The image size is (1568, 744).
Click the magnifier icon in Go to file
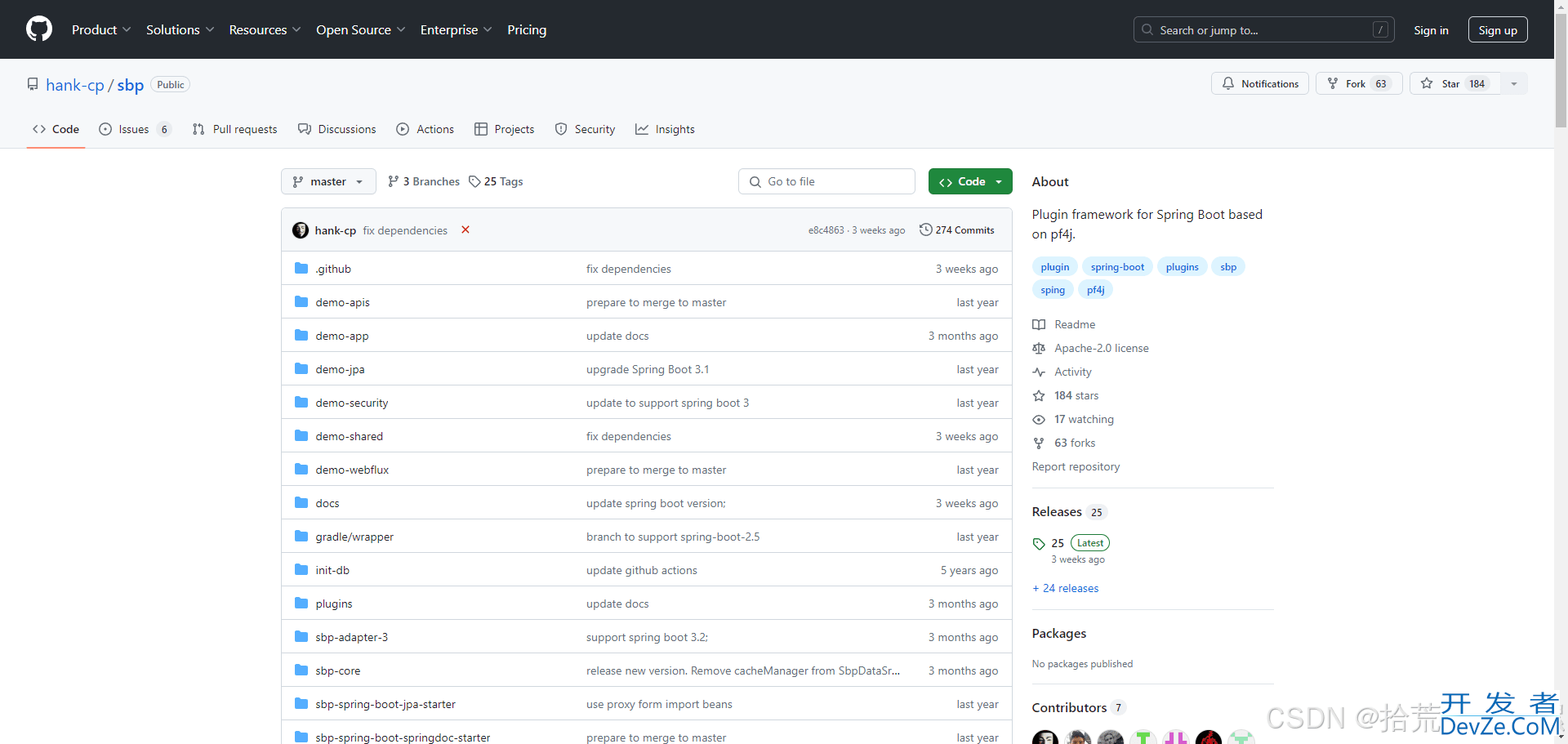755,181
